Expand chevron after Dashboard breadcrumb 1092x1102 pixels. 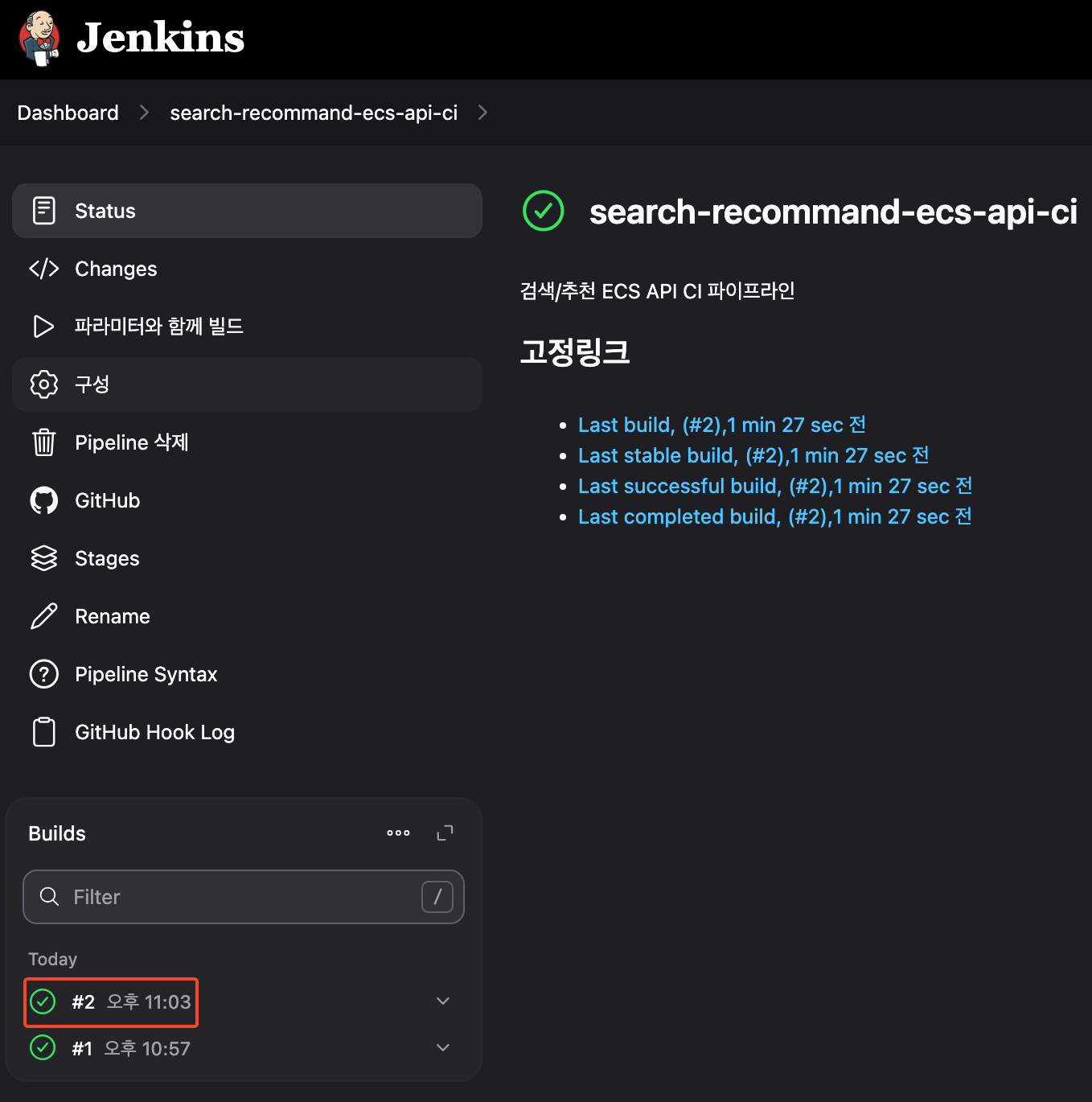pyautogui.click(x=144, y=113)
